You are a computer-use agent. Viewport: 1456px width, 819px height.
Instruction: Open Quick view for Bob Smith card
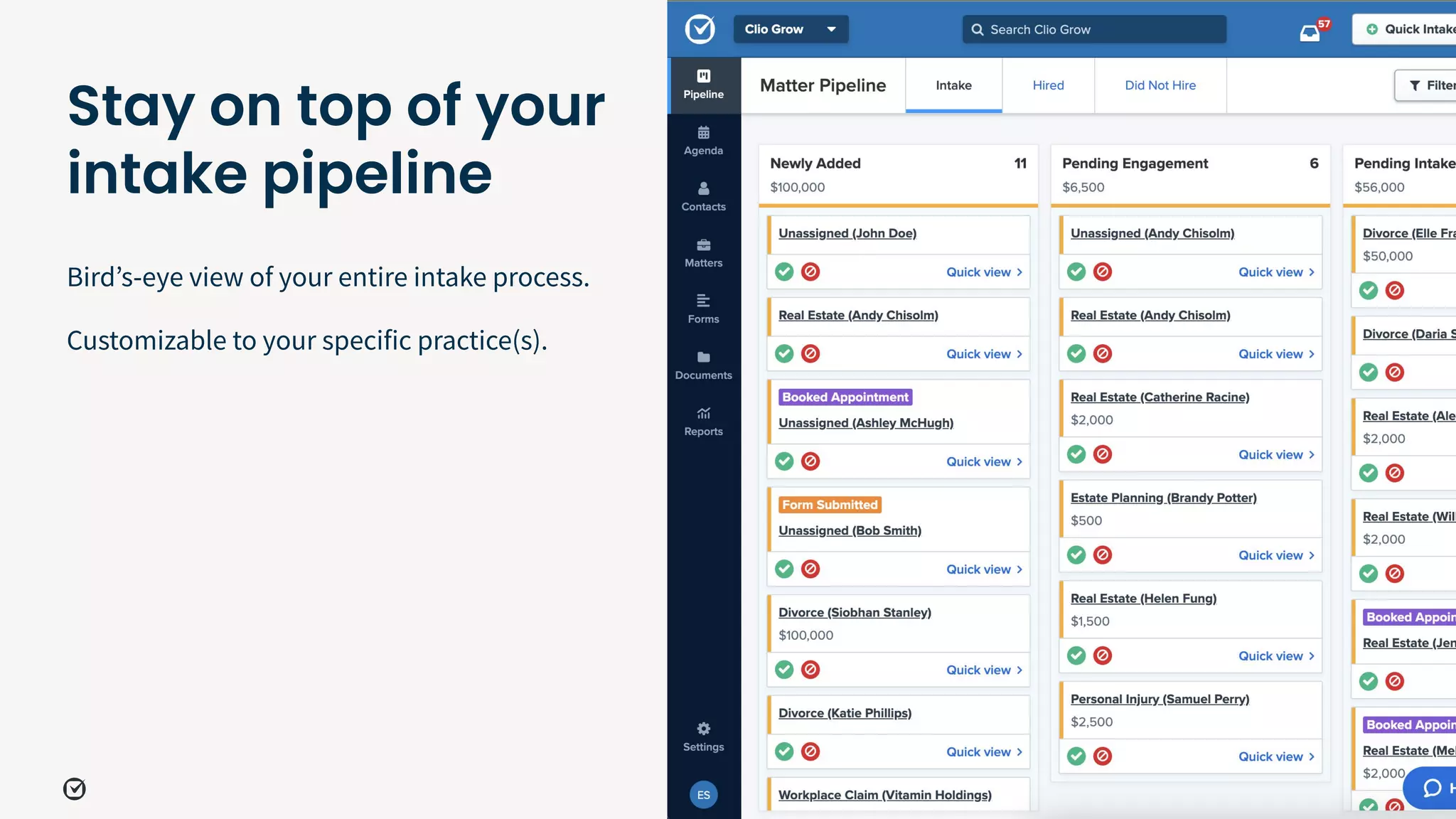pyautogui.click(x=984, y=569)
